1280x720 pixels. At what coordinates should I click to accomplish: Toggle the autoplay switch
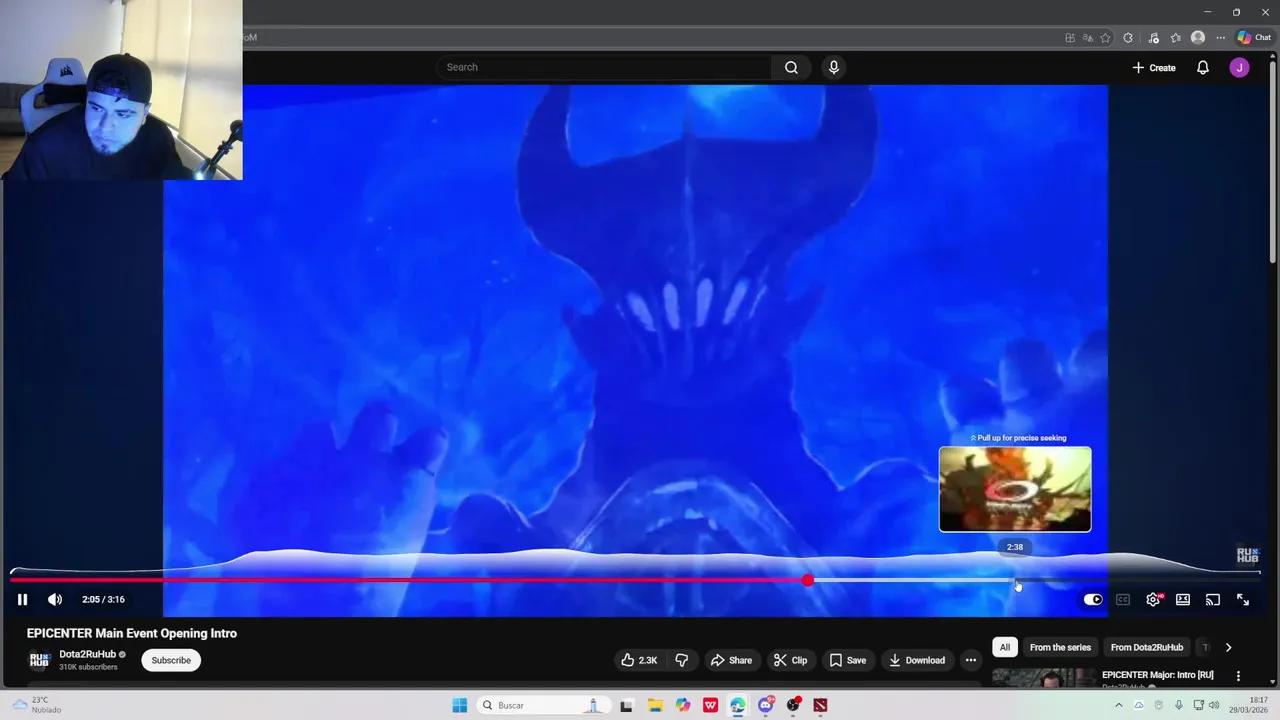pyautogui.click(x=1093, y=600)
